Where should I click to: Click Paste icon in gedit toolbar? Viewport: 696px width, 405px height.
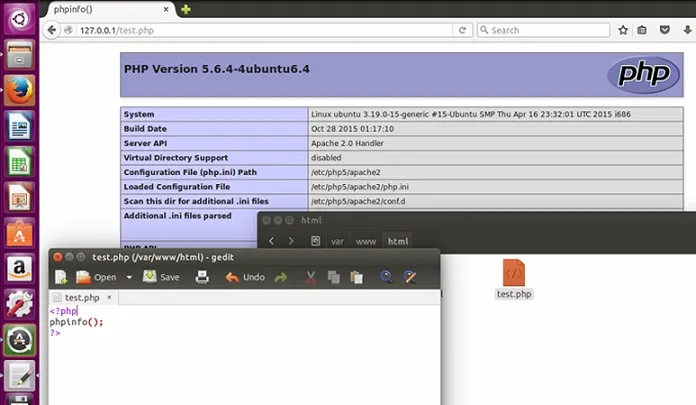point(356,277)
